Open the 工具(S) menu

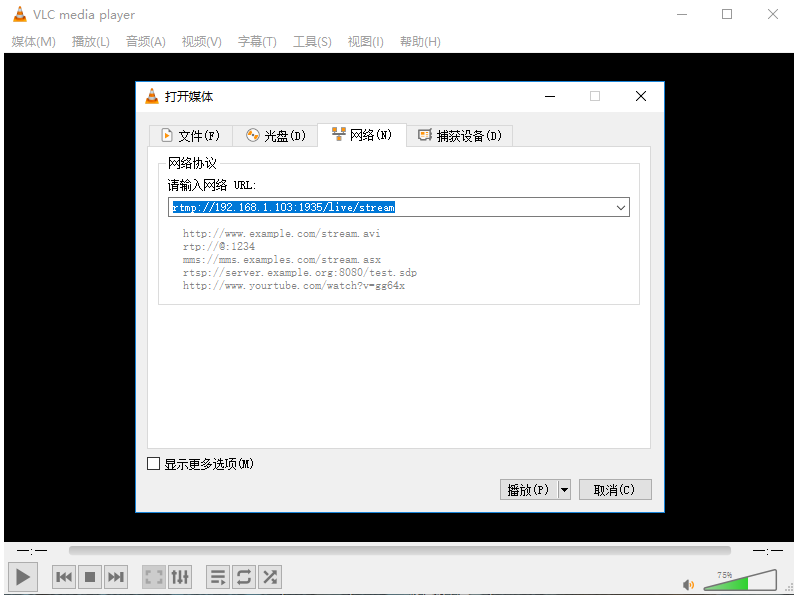pos(312,42)
